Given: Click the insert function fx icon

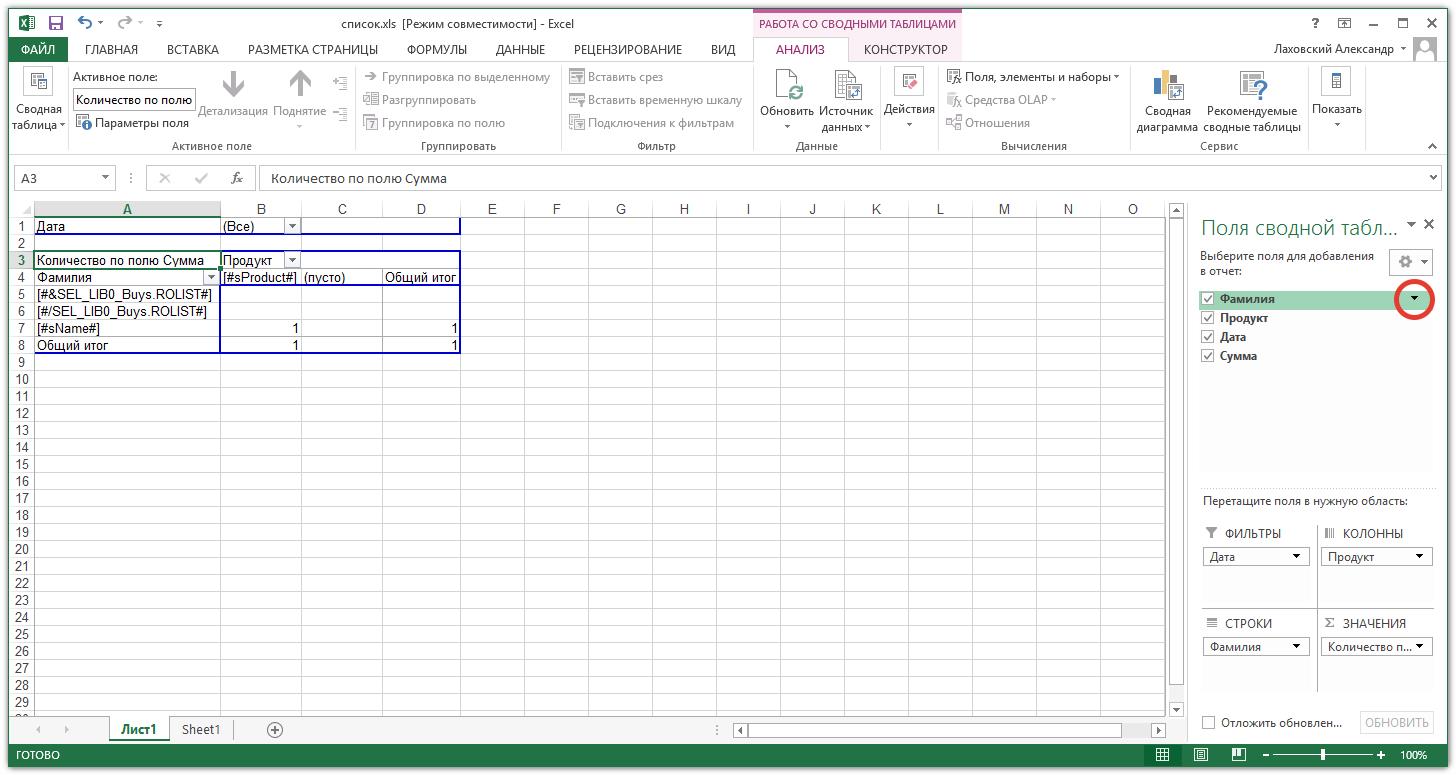Looking at the screenshot, I should 237,178.
